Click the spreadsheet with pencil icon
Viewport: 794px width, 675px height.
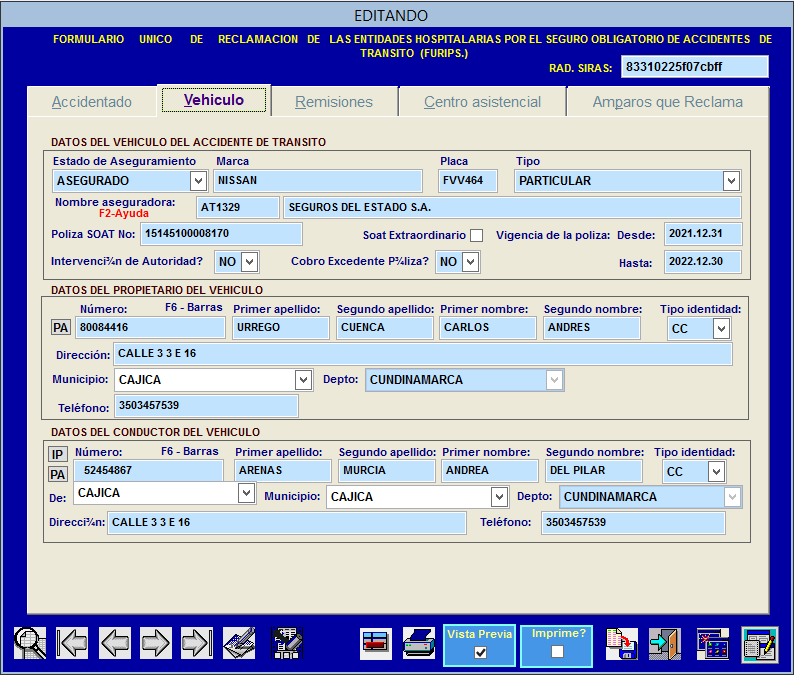coord(287,643)
